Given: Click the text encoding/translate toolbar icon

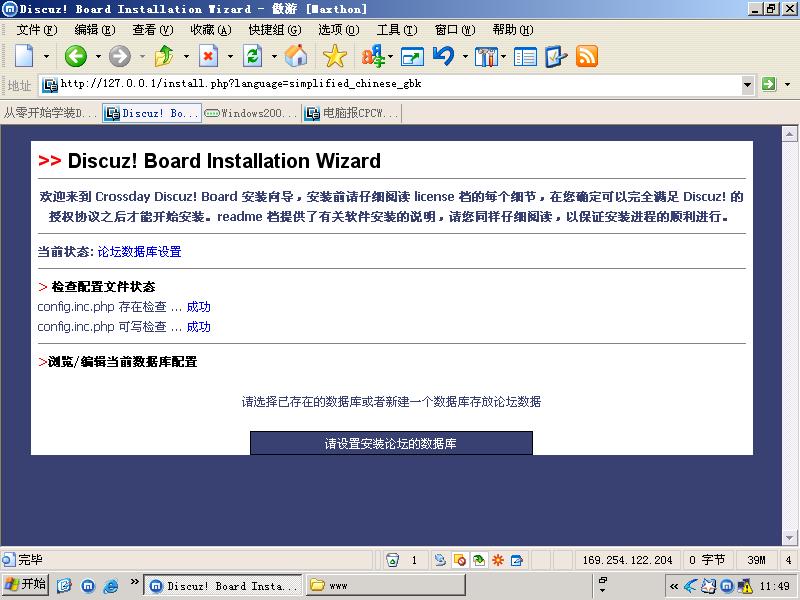Looking at the screenshot, I should [373, 56].
